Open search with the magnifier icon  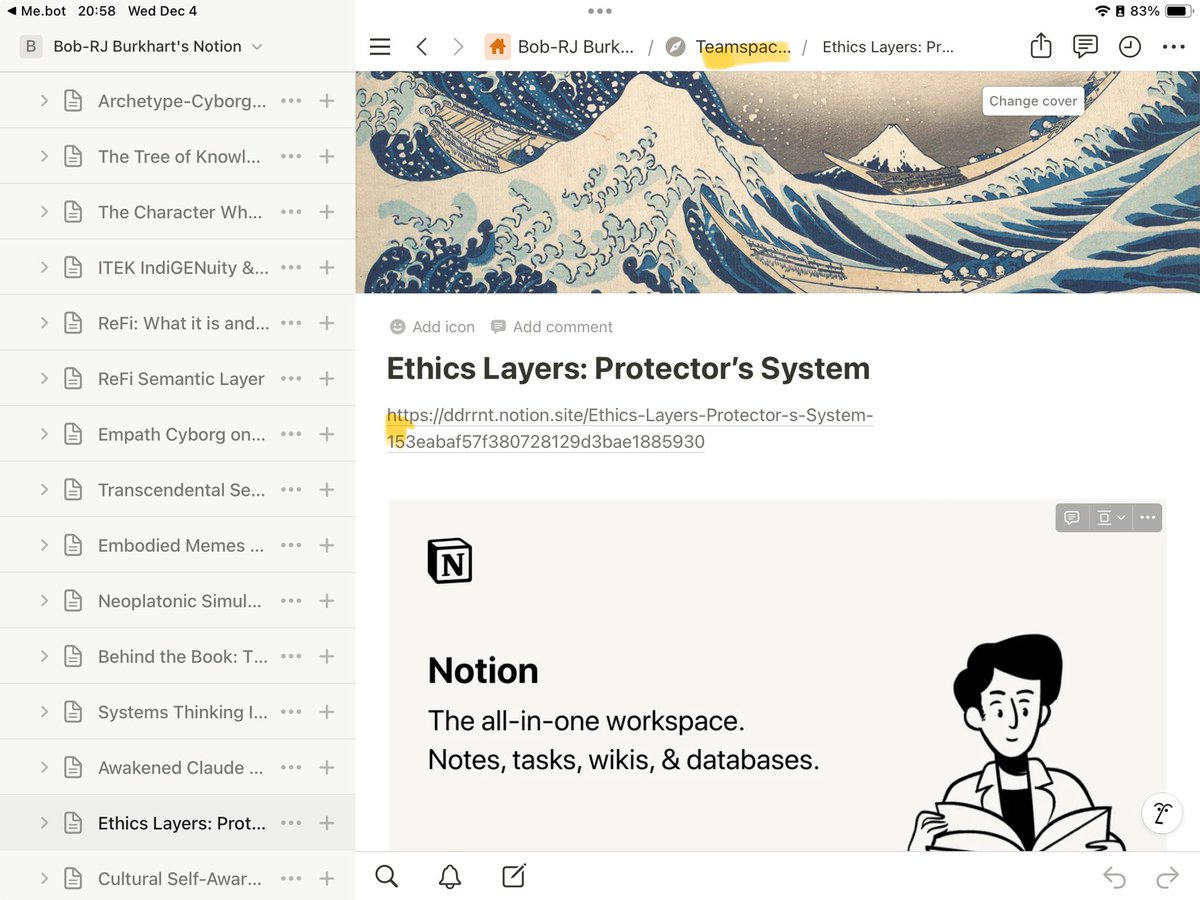(387, 877)
